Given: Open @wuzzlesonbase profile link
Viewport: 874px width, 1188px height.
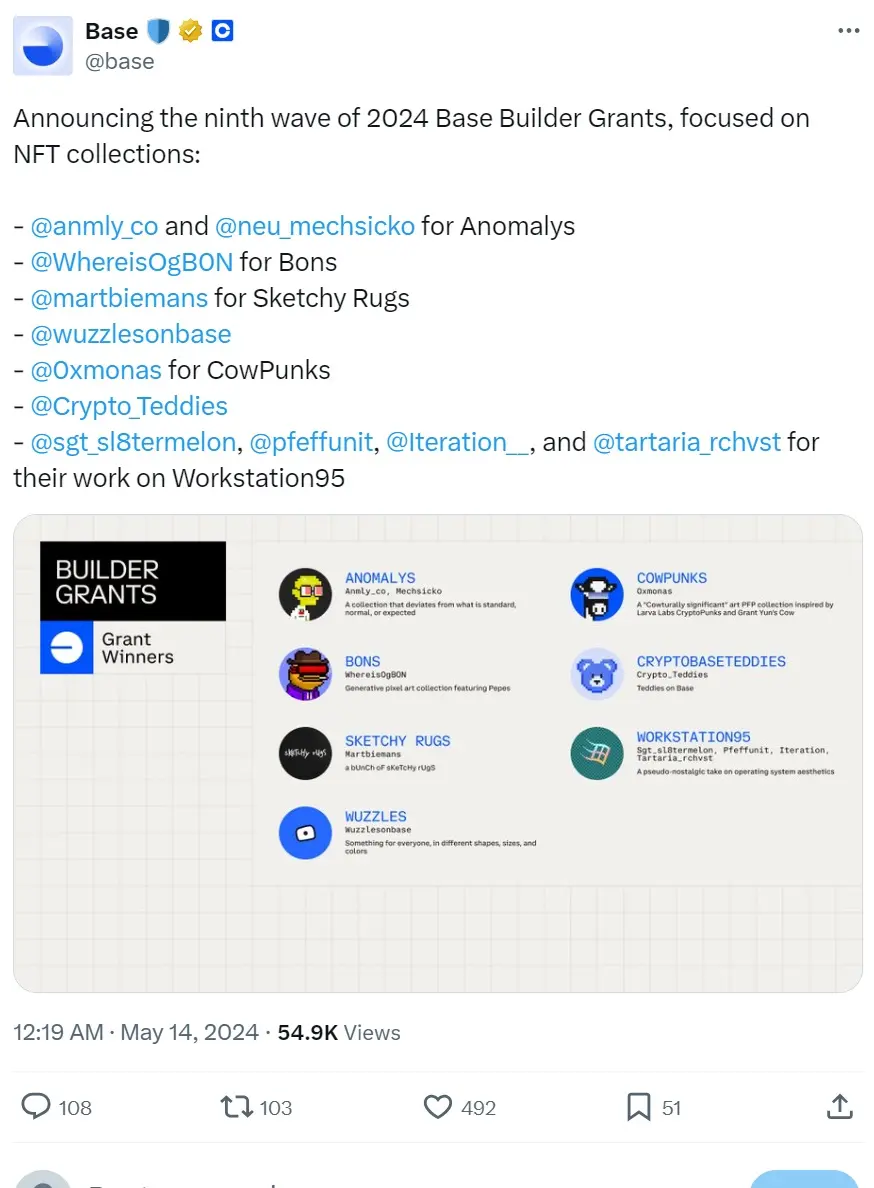Looking at the screenshot, I should coord(131,334).
